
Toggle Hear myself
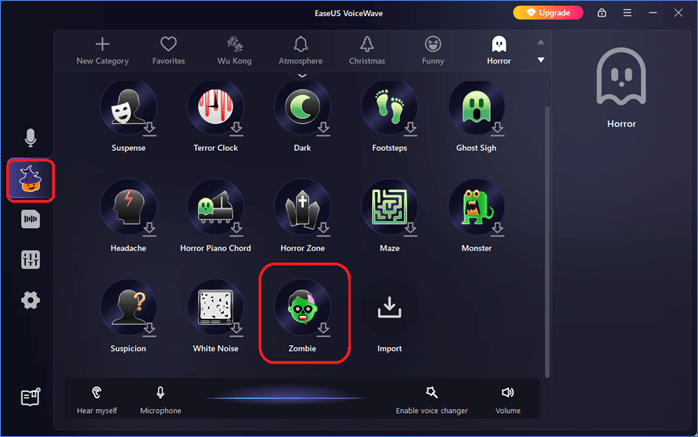point(97,399)
